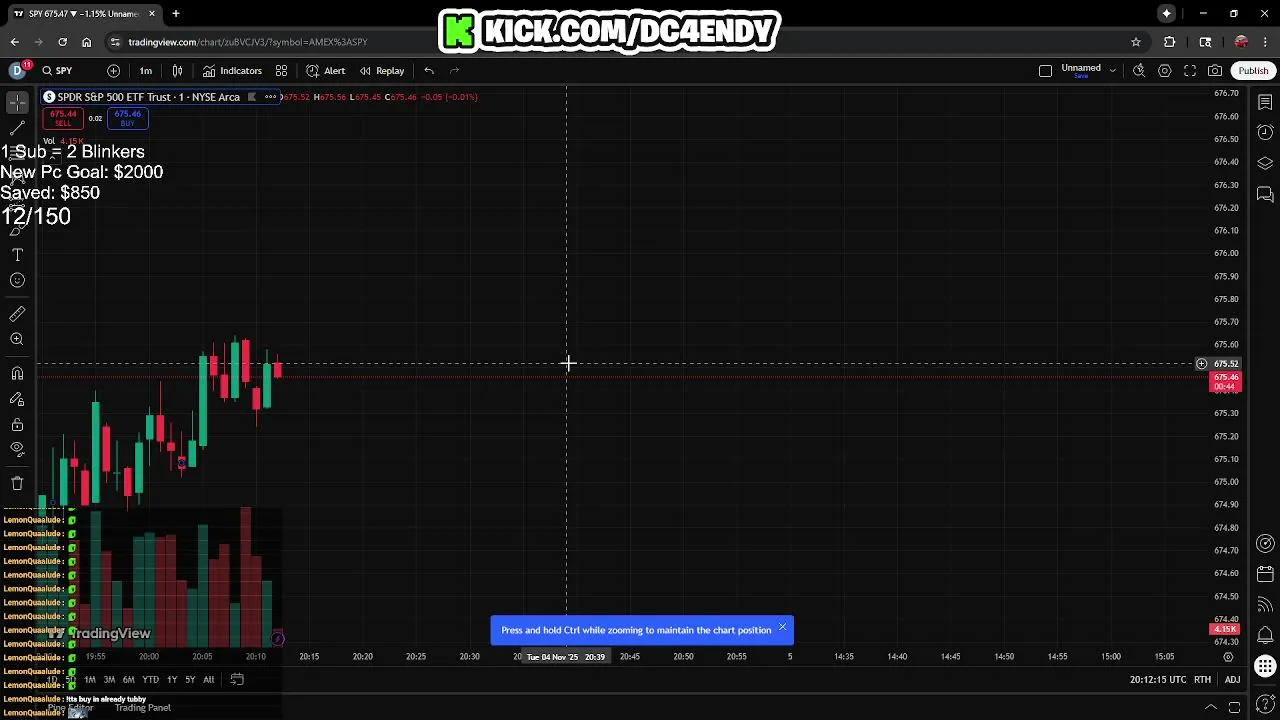Bookmark this page with star icon
Image resolution: width=1280 pixels, height=720 pixels.
pos(1136,42)
